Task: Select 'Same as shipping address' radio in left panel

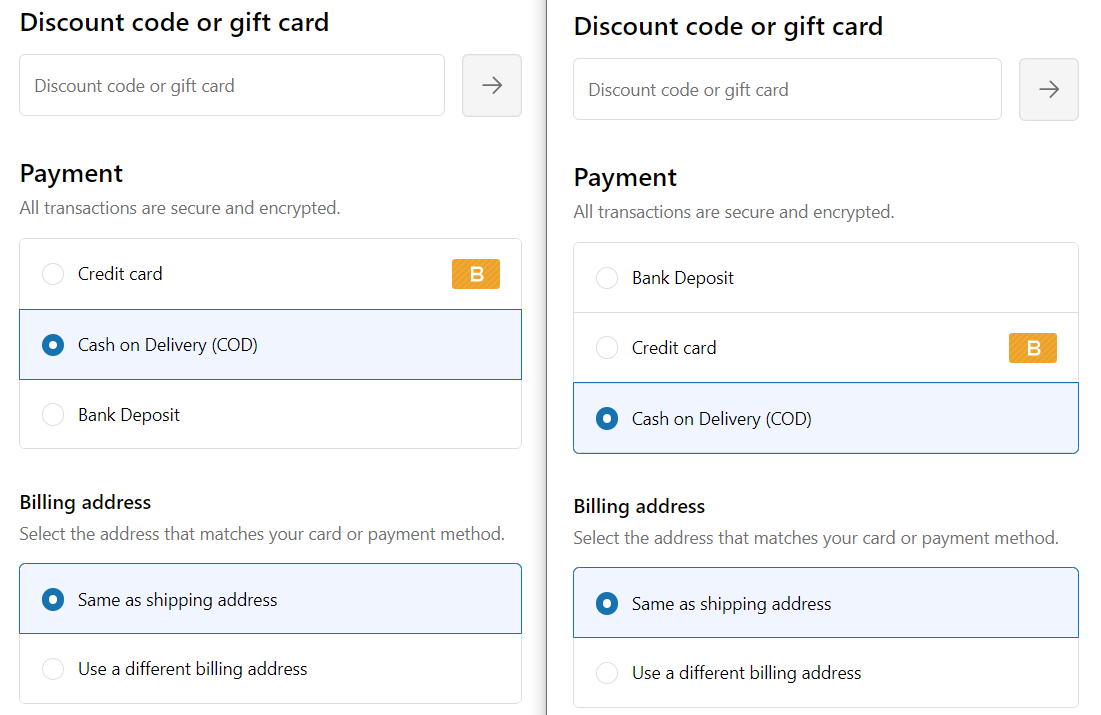Action: pyautogui.click(x=53, y=600)
